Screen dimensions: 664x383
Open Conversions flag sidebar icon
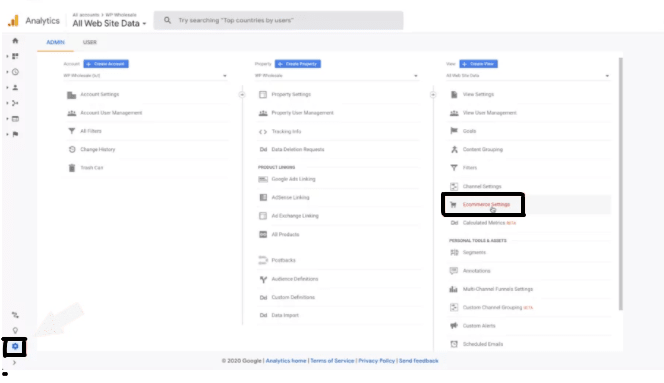pyautogui.click(x=15, y=134)
